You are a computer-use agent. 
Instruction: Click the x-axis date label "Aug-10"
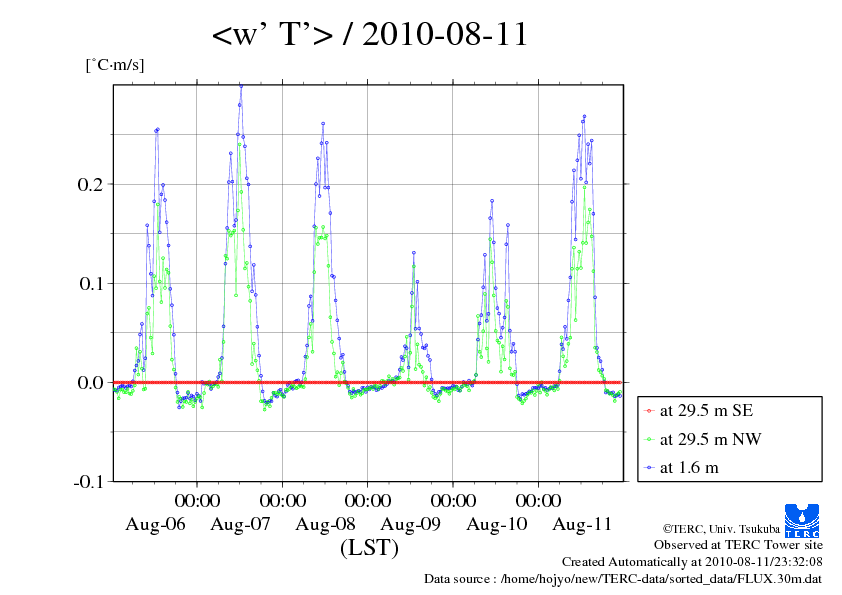pos(497,524)
